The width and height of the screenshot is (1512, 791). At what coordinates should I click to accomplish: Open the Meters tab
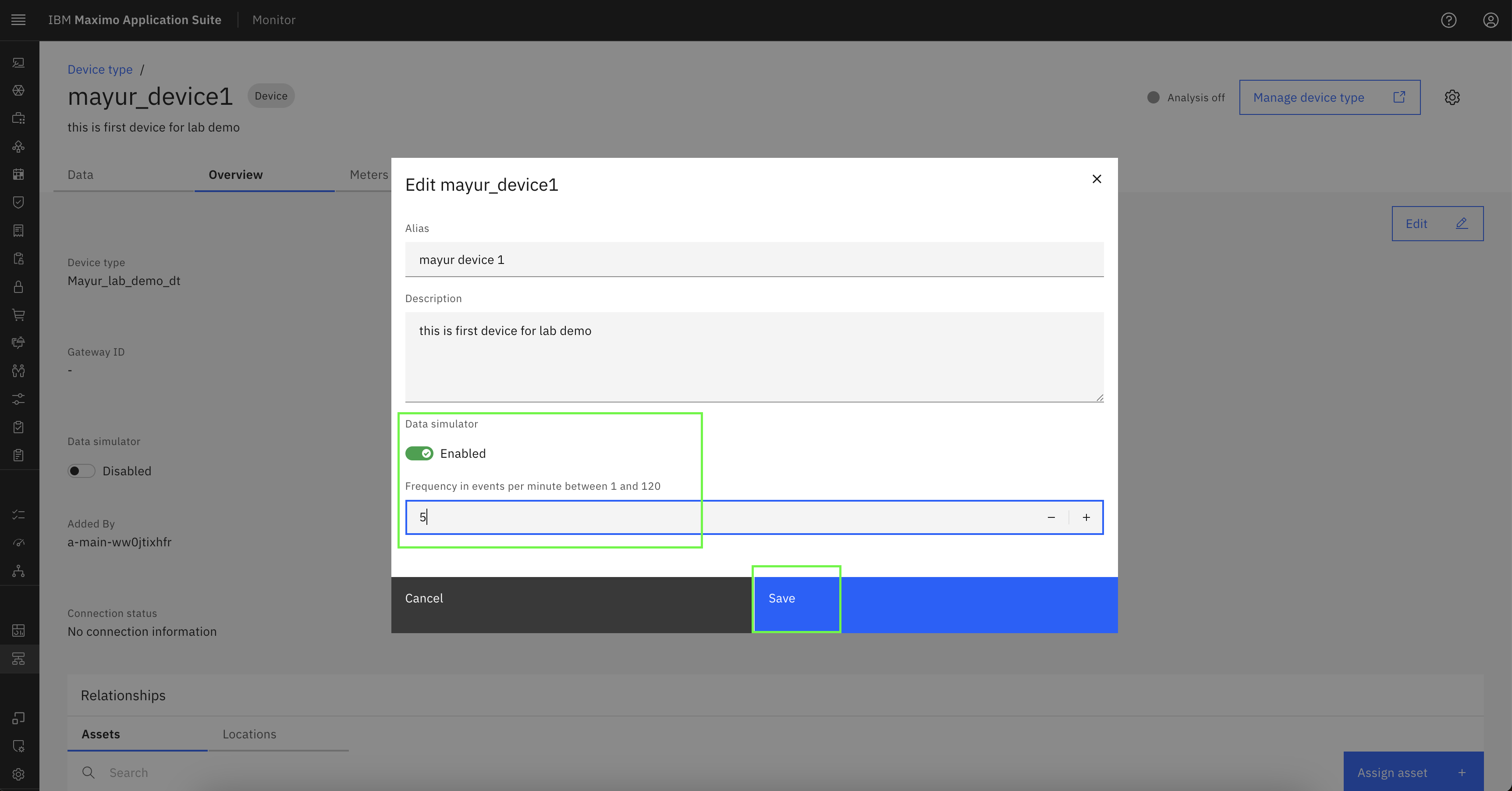click(369, 175)
